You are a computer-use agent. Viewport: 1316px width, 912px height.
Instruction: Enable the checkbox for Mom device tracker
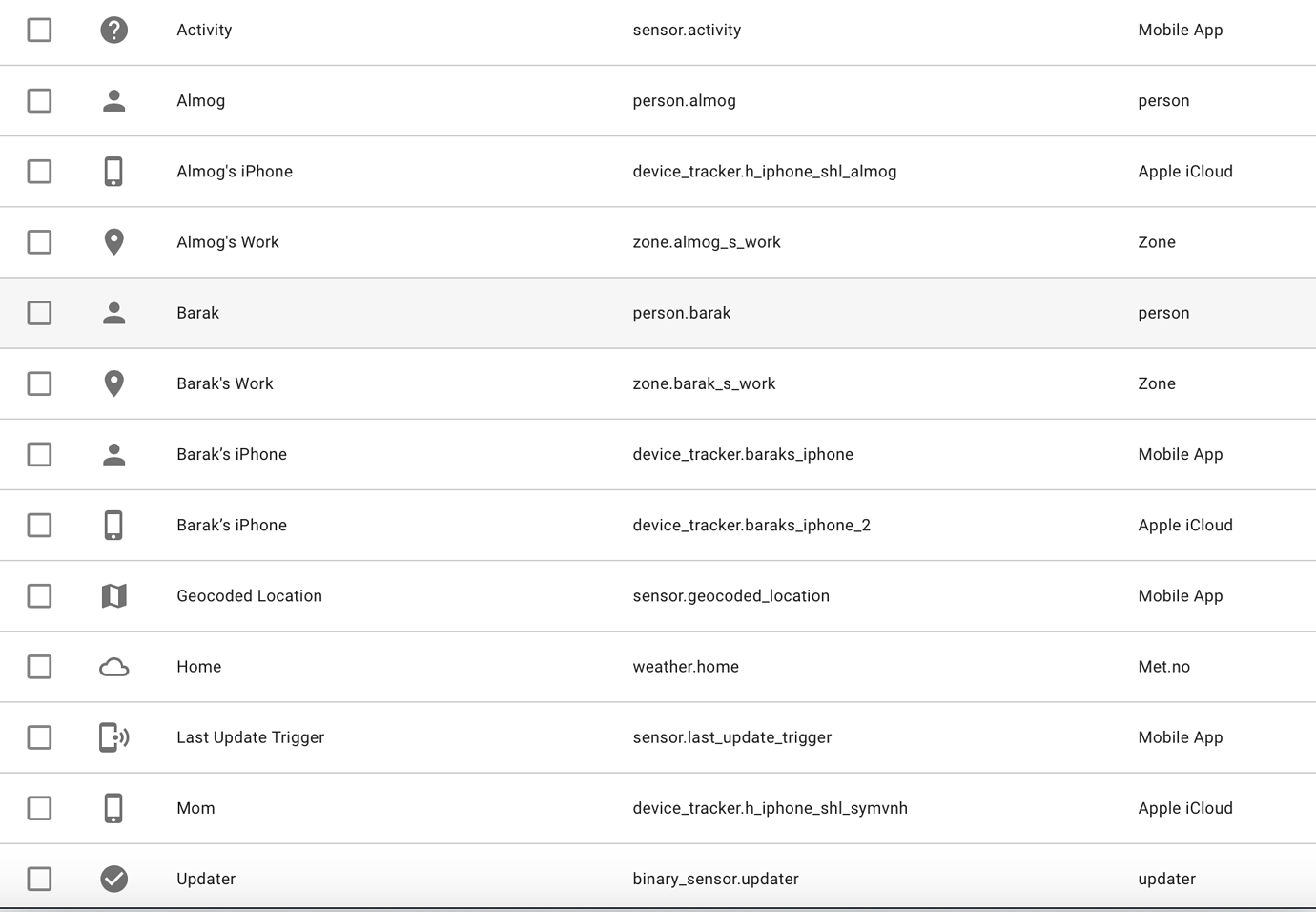click(39, 808)
